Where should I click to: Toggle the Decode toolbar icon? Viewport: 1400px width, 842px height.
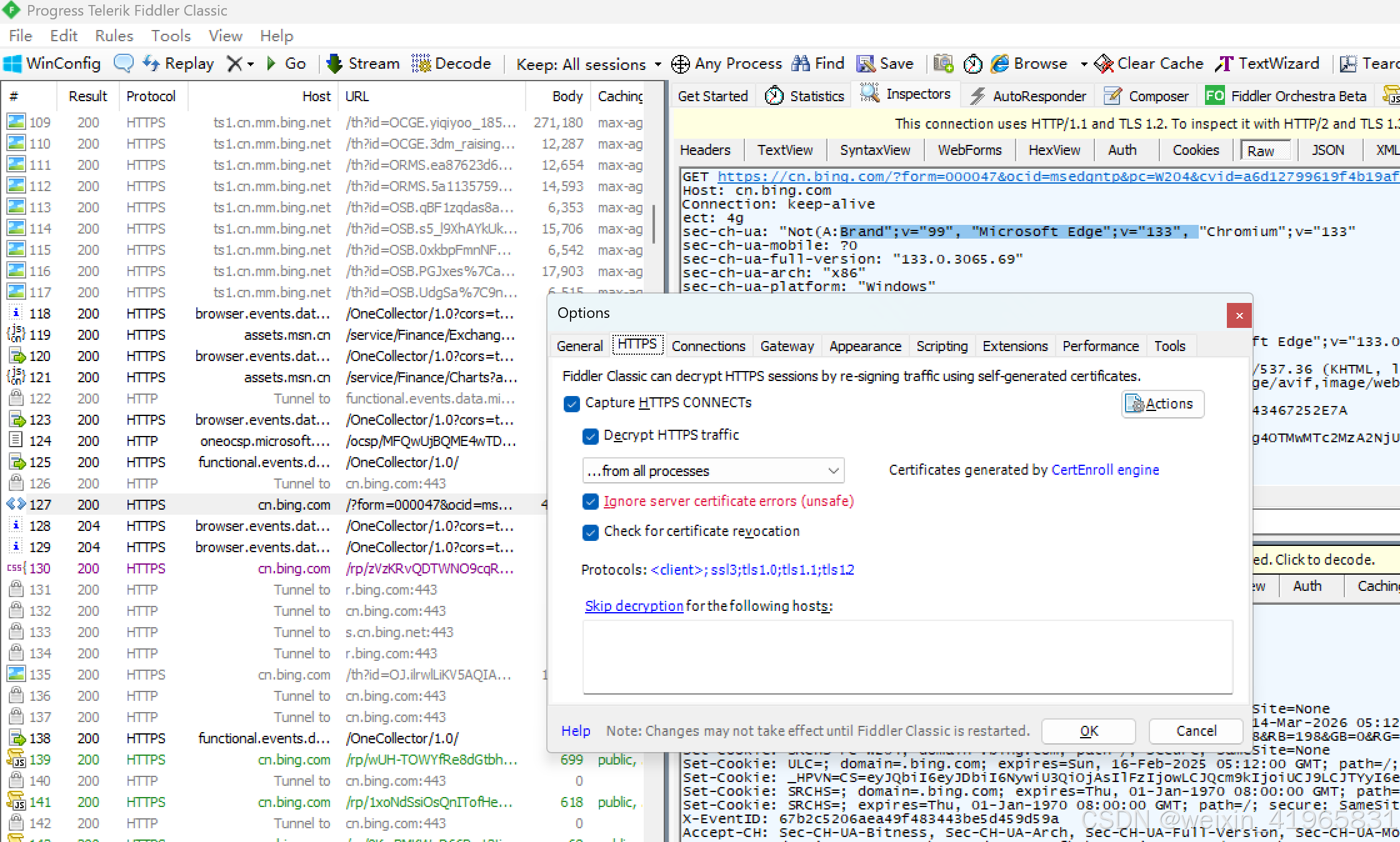coord(421,64)
